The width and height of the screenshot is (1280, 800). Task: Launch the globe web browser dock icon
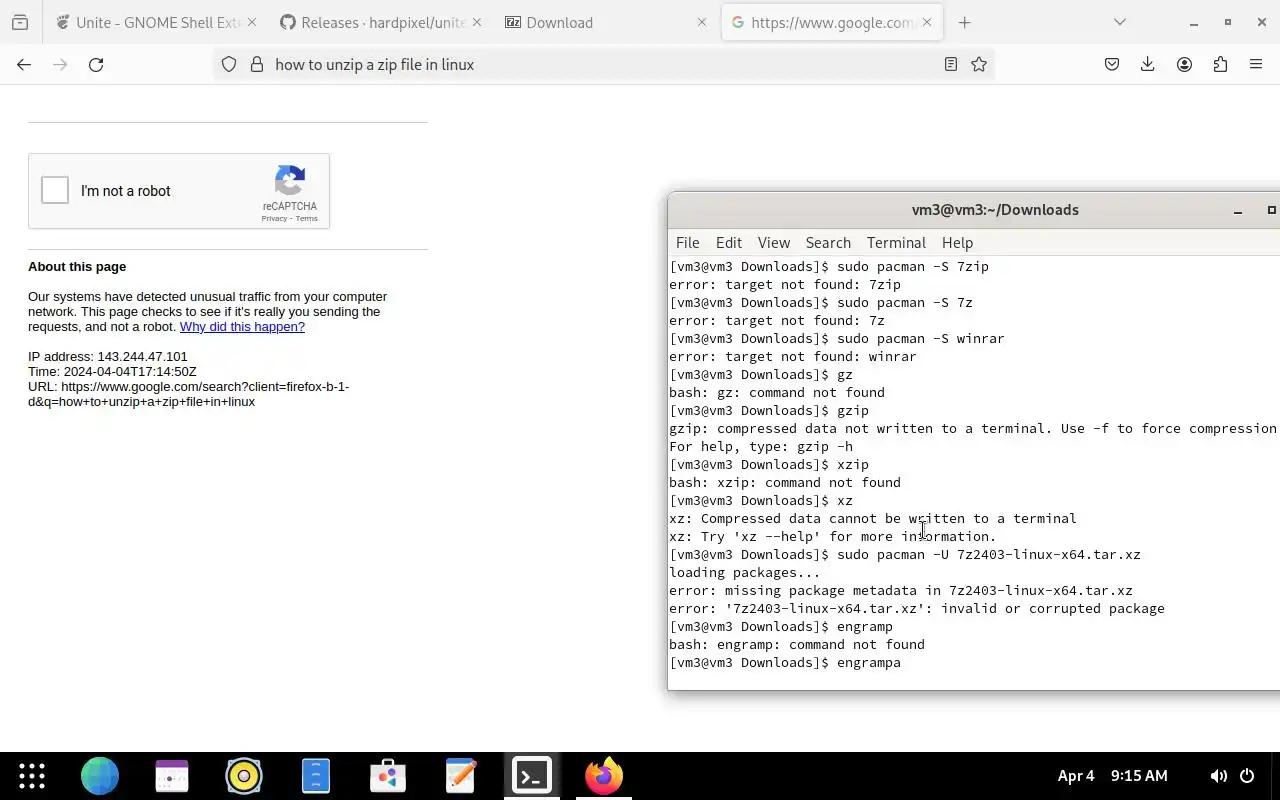pyautogui.click(x=100, y=776)
